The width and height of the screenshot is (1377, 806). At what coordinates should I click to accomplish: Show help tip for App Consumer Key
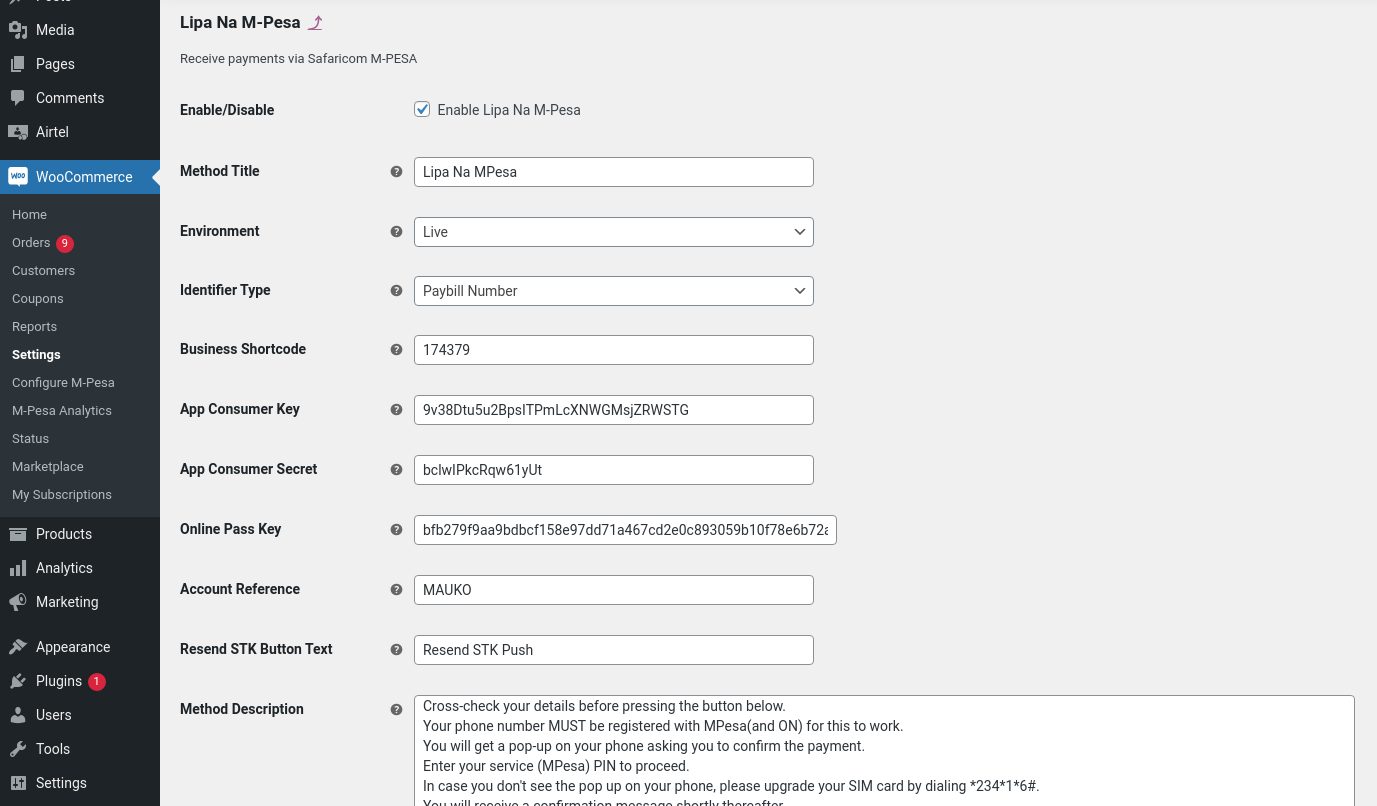point(396,409)
